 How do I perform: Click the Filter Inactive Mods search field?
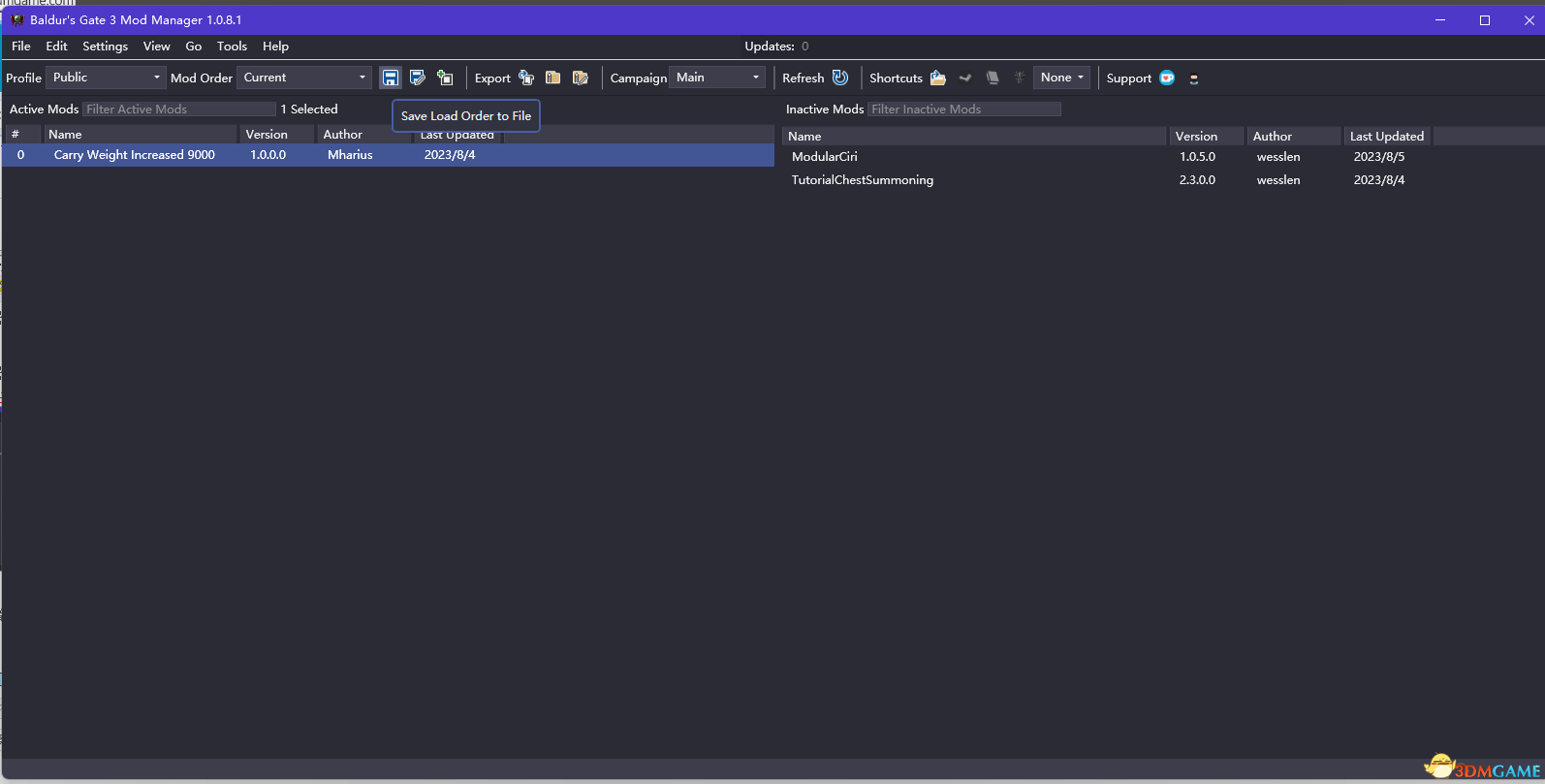pos(963,110)
